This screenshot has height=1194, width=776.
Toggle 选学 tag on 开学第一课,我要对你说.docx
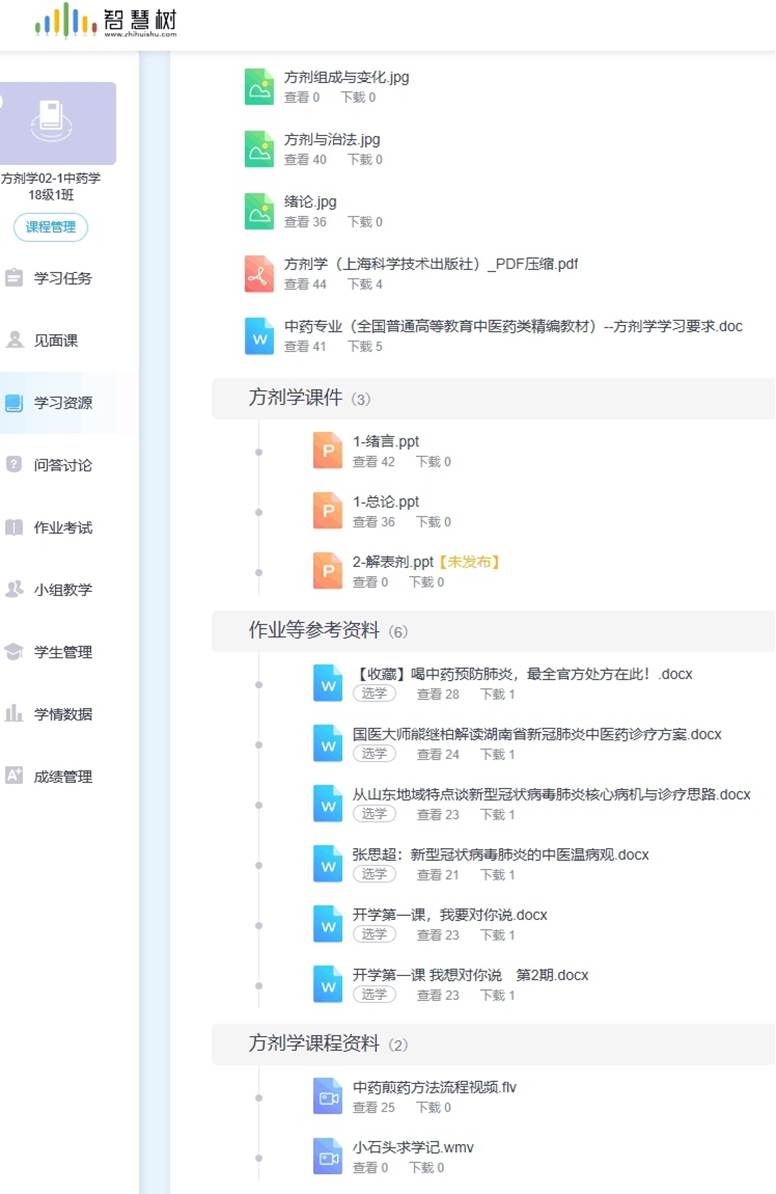coord(374,934)
